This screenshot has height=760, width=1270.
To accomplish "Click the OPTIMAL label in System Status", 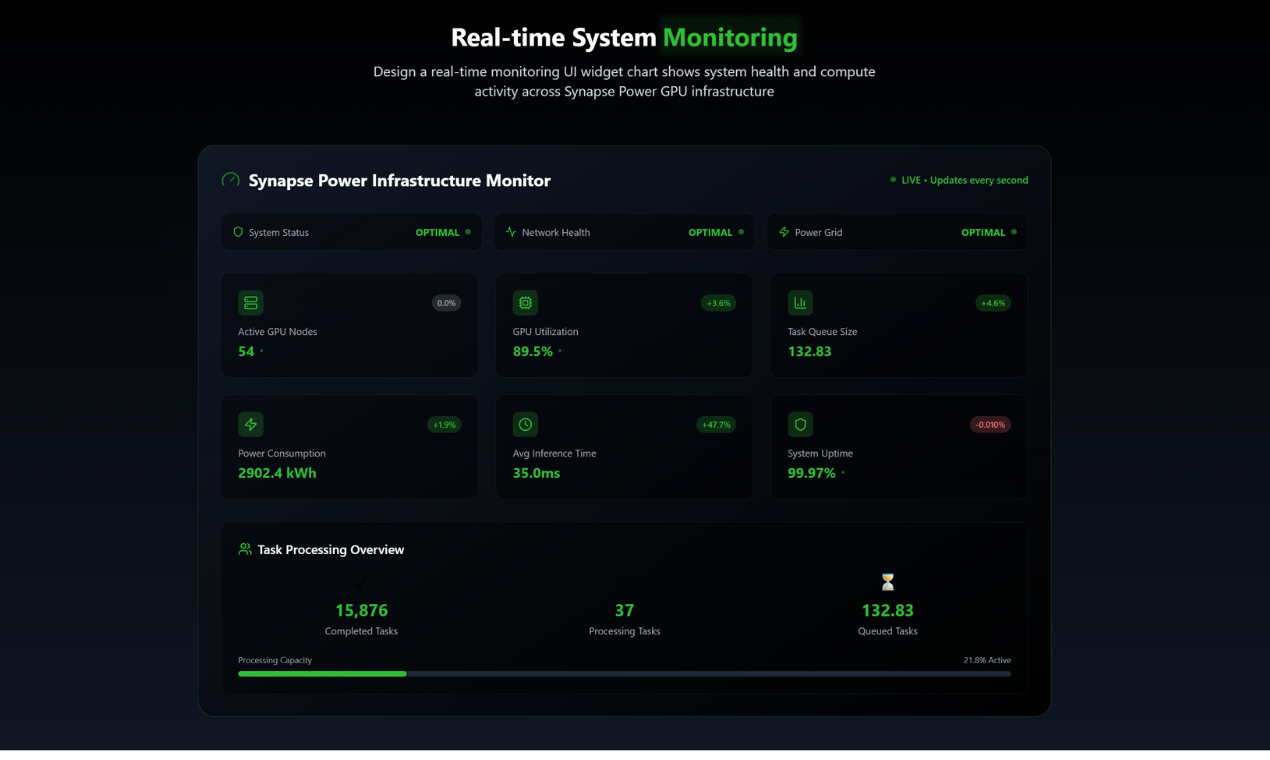I will tap(438, 232).
